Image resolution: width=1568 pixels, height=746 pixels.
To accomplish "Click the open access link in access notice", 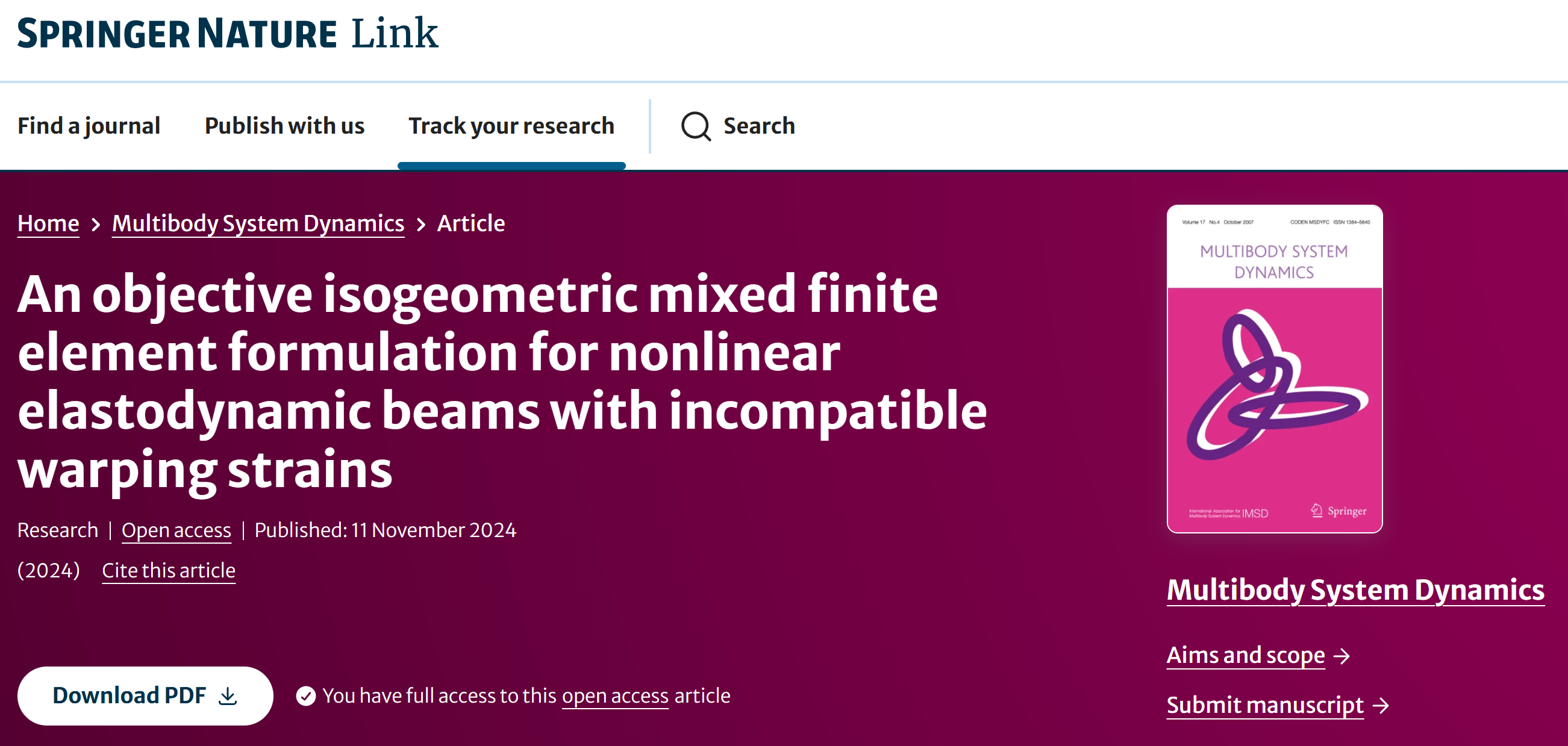I will click(x=615, y=696).
